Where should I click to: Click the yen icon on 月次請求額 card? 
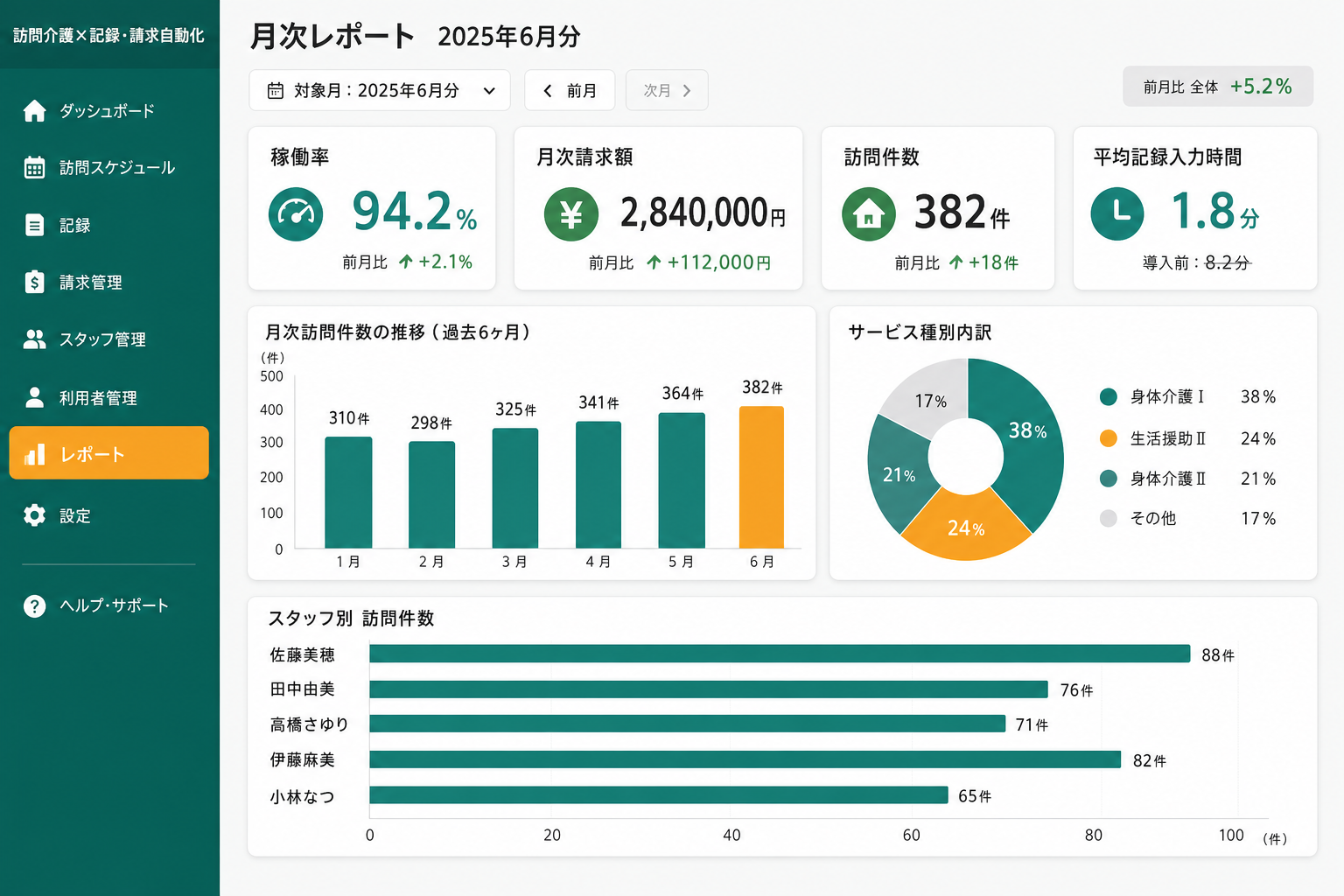tap(570, 214)
